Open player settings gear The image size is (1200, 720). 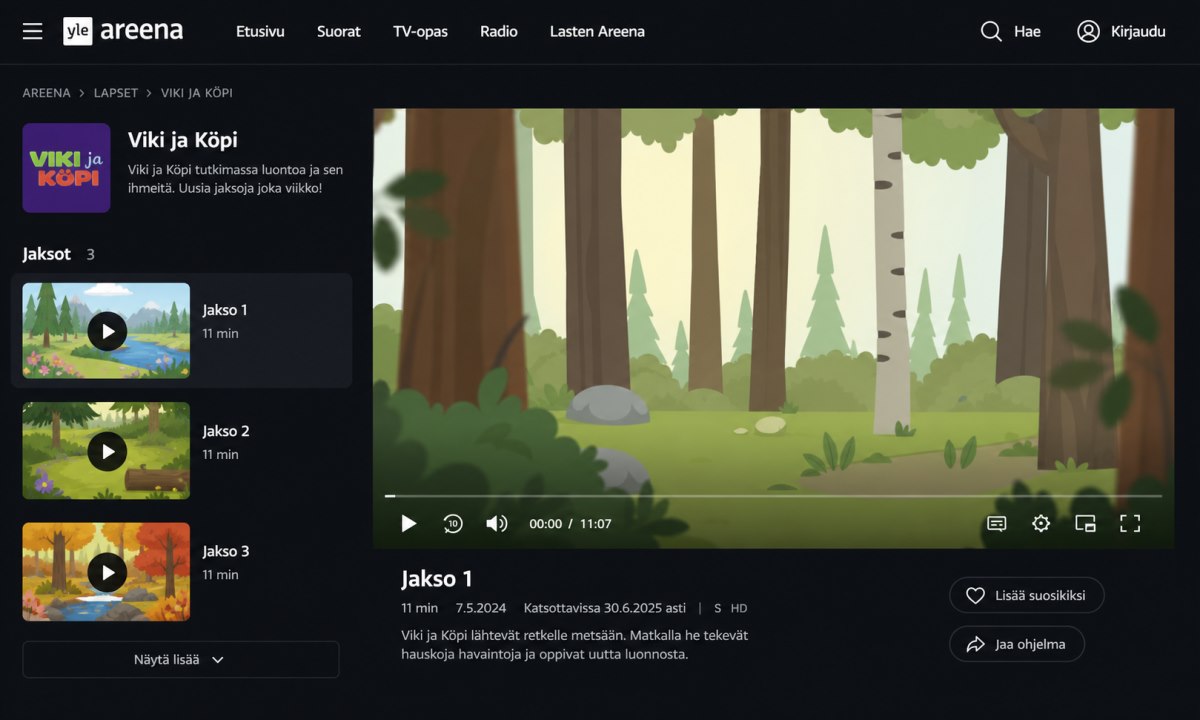coord(1041,523)
